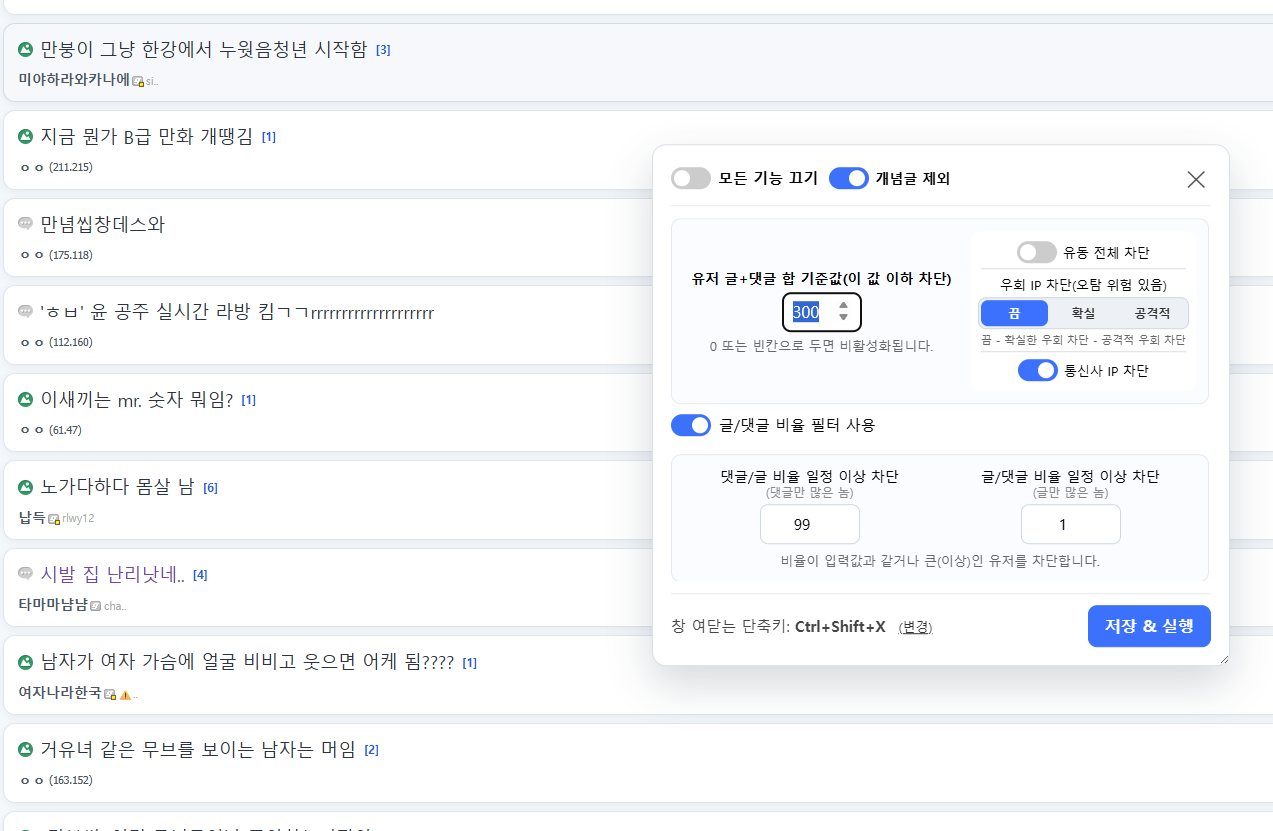The height and width of the screenshot is (831, 1273).
Task: Decrement the 300 threshold with the down arrow
Action: (x=844, y=318)
